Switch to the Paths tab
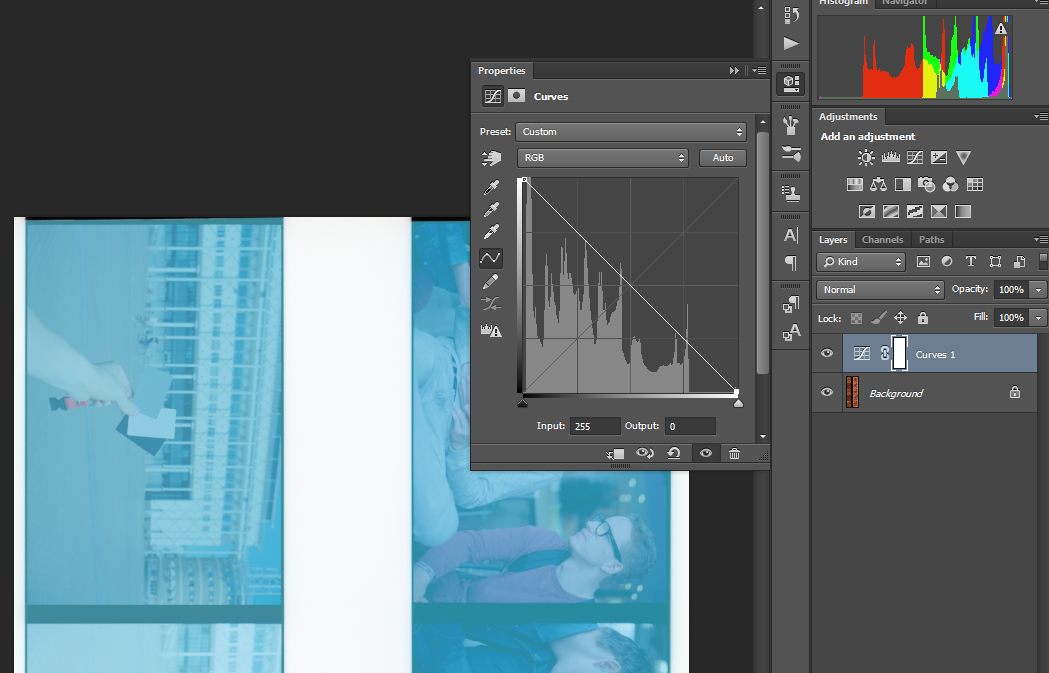Screen dimensions: 1049x673 (931, 240)
